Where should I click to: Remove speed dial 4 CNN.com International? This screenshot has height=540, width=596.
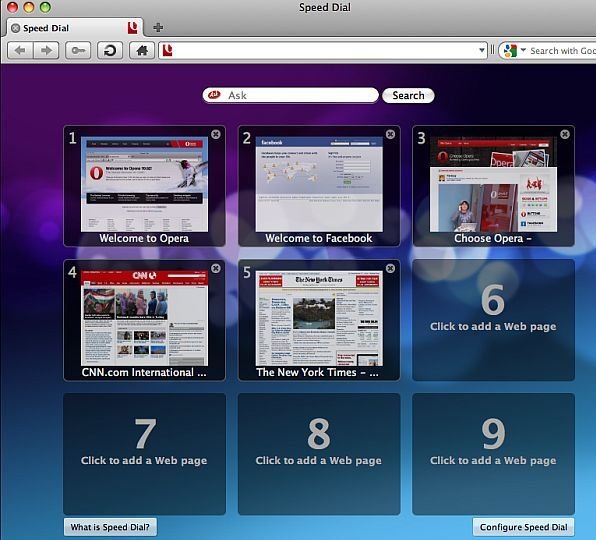(x=216, y=268)
